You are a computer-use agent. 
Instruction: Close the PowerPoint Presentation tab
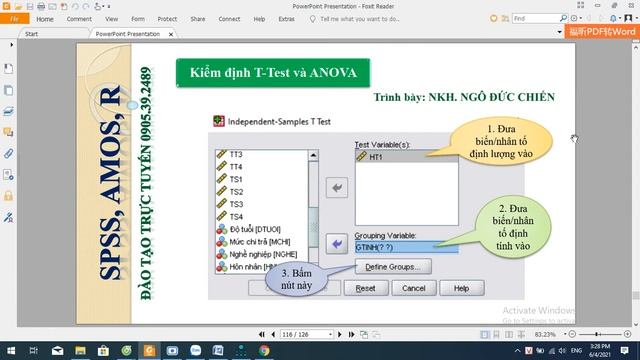pyautogui.click(x=171, y=34)
